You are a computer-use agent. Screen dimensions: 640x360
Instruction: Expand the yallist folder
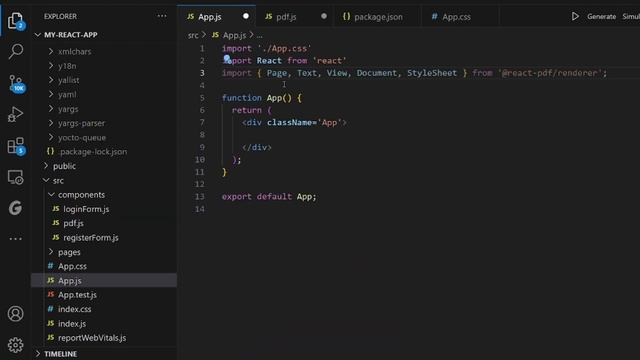point(68,80)
